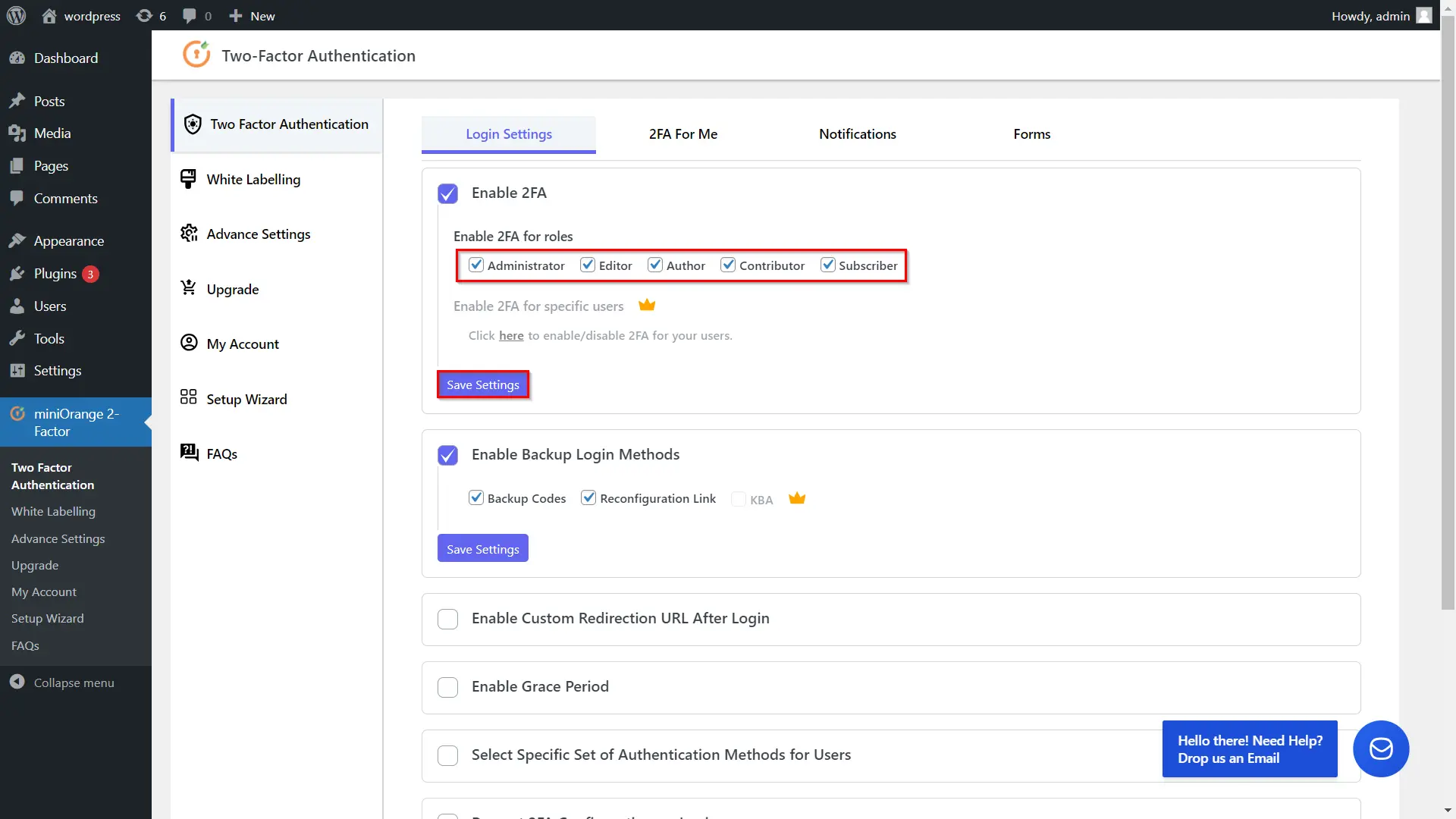Disable the Contributor role 2FA checkbox
The height and width of the screenshot is (819, 1456).
(727, 264)
